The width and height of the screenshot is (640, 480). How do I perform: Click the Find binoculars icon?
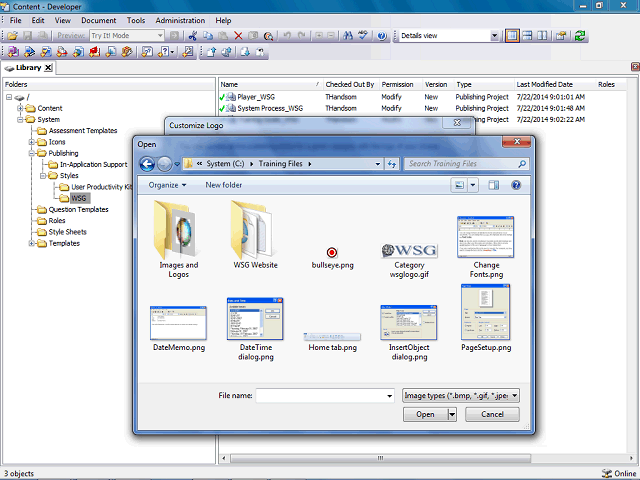pyautogui.click(x=348, y=36)
